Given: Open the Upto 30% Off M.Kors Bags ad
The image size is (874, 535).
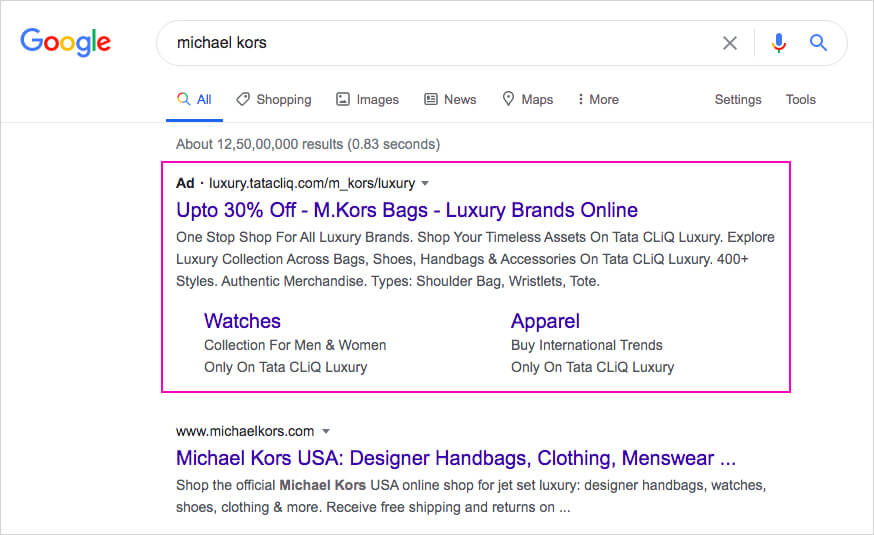Looking at the screenshot, I should point(407,210).
